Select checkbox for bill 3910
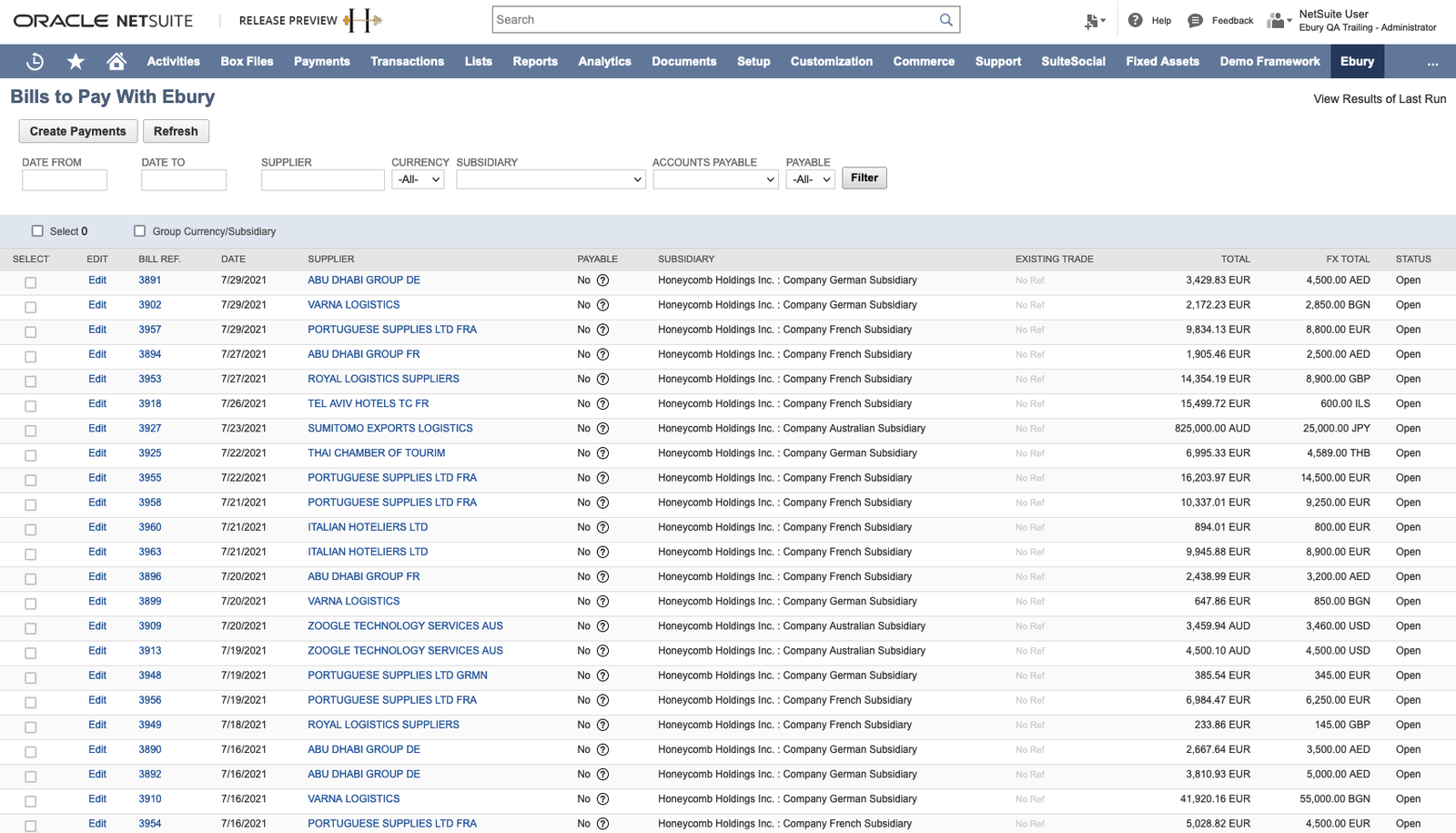The width and height of the screenshot is (1456, 833). [30, 801]
